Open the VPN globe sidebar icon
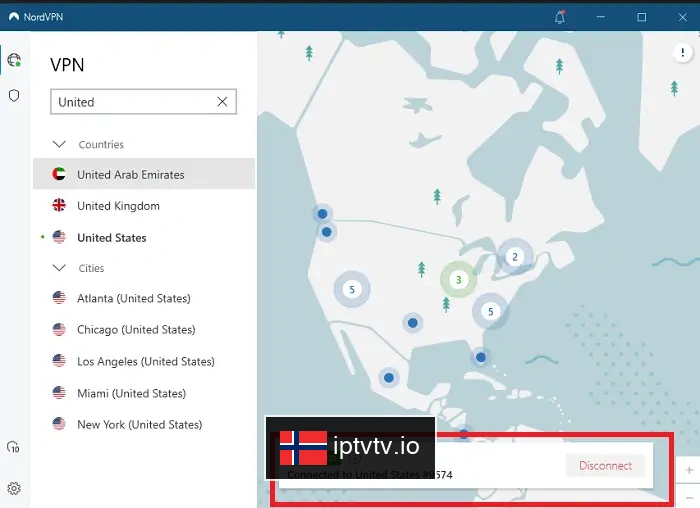The height and width of the screenshot is (508, 700). tap(14, 59)
